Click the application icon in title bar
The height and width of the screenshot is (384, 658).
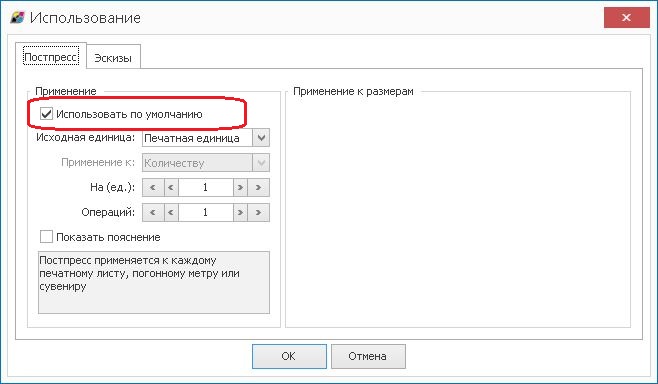click(x=17, y=18)
